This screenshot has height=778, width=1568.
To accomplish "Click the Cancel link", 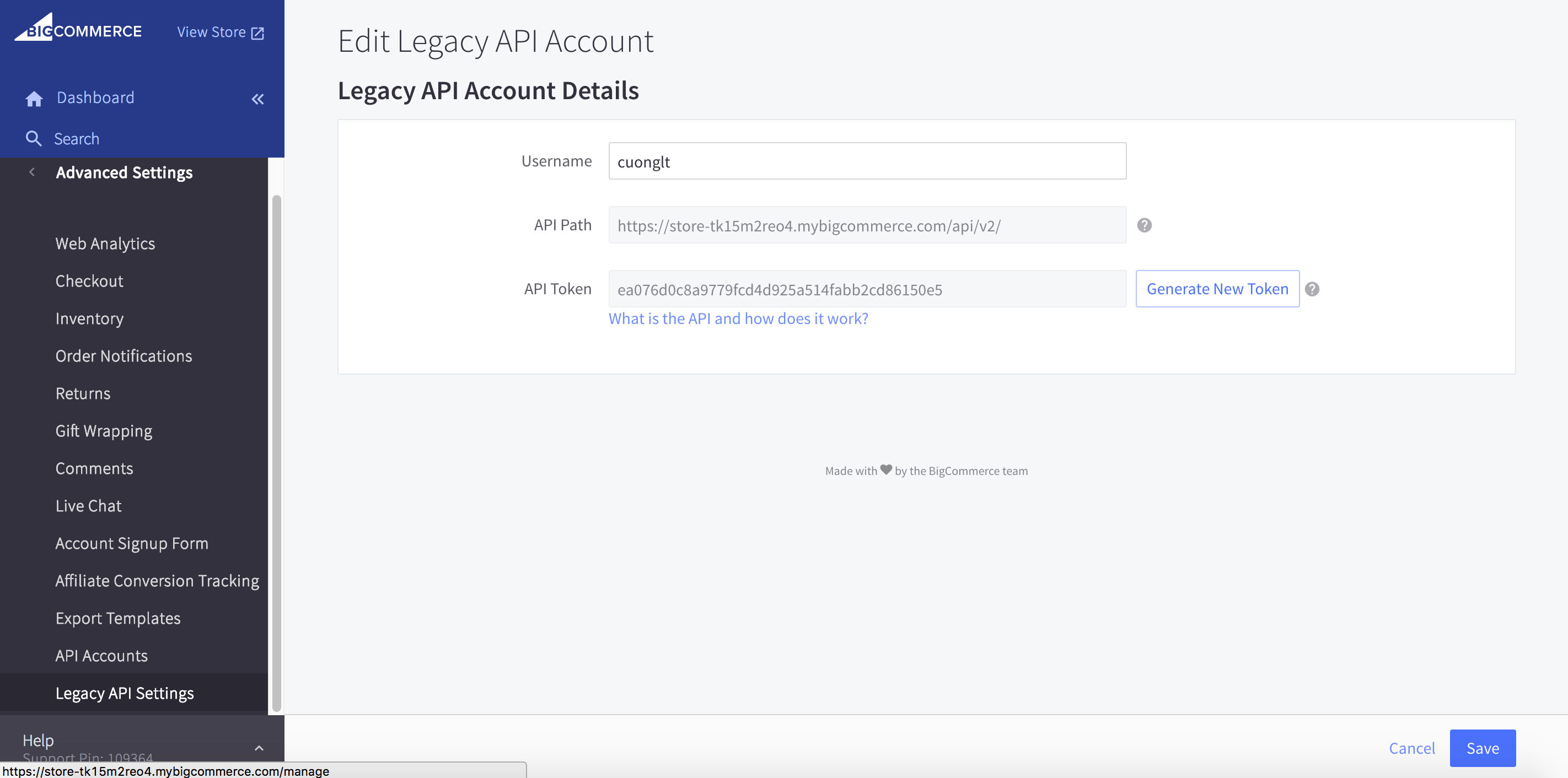I will click(1411, 748).
